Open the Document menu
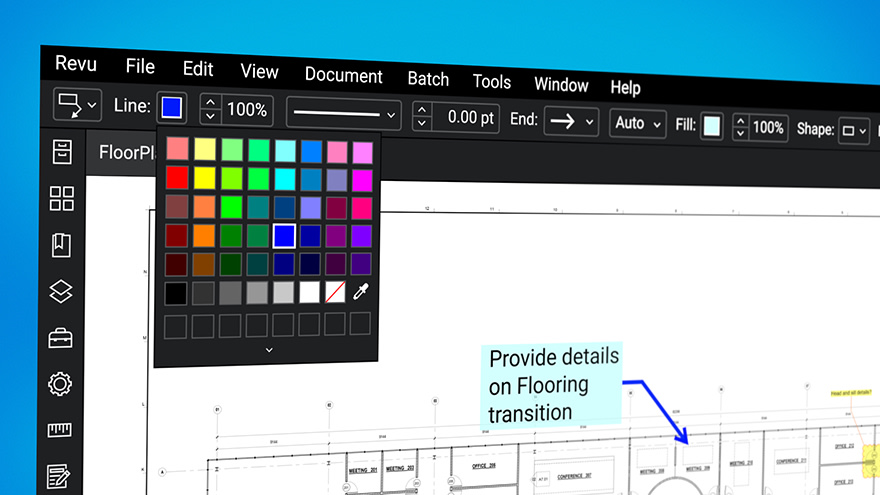This screenshot has width=880, height=495. tap(343, 75)
